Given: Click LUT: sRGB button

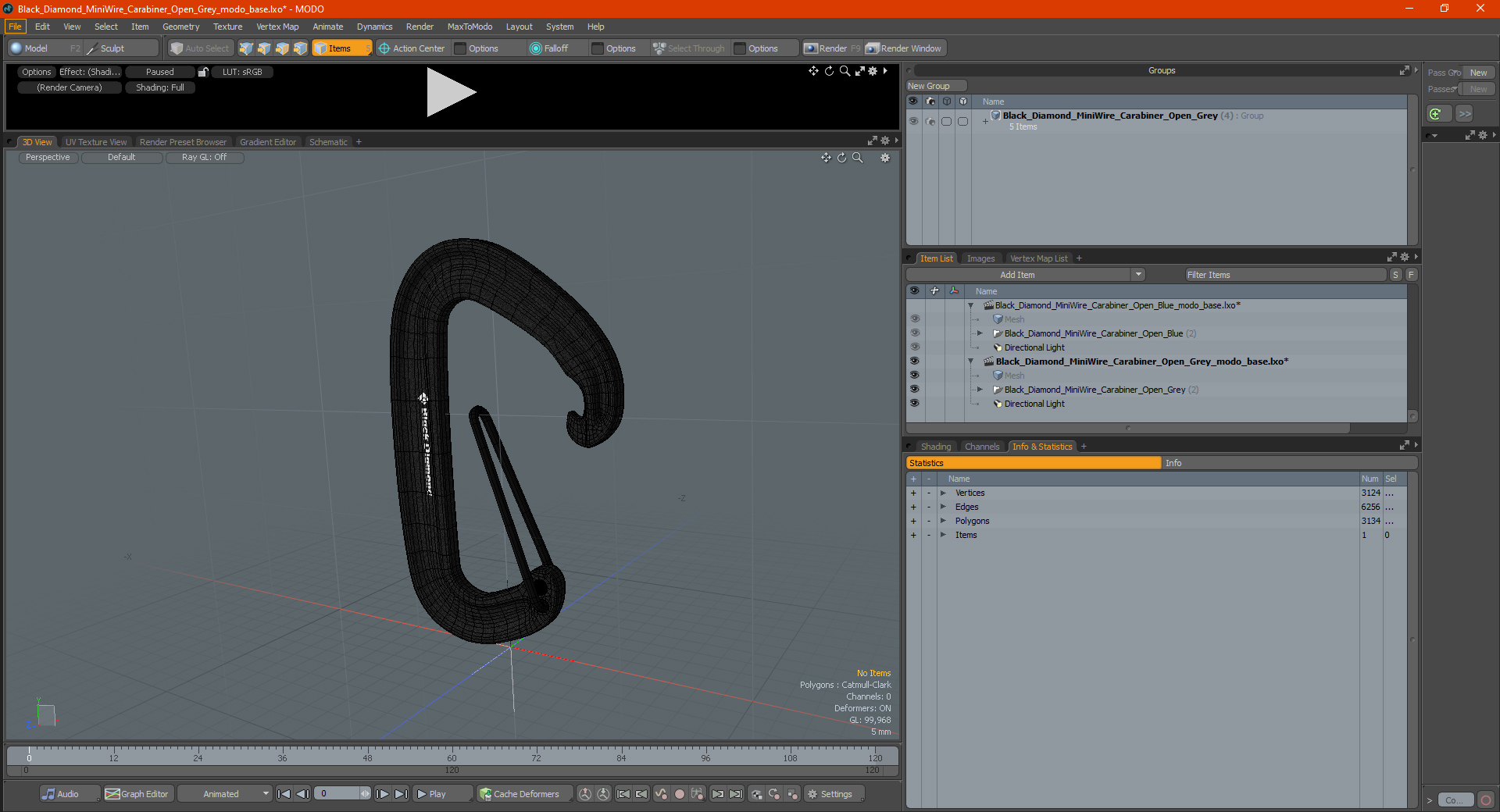Looking at the screenshot, I should tap(242, 72).
